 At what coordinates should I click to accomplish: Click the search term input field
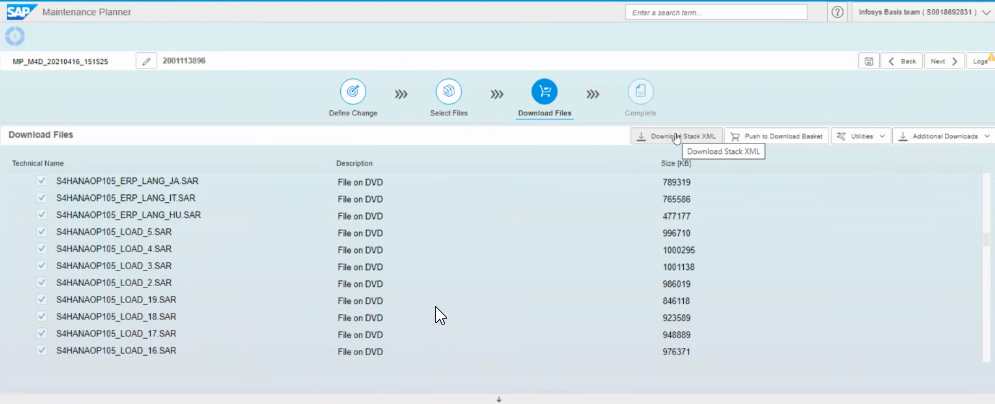tap(716, 12)
